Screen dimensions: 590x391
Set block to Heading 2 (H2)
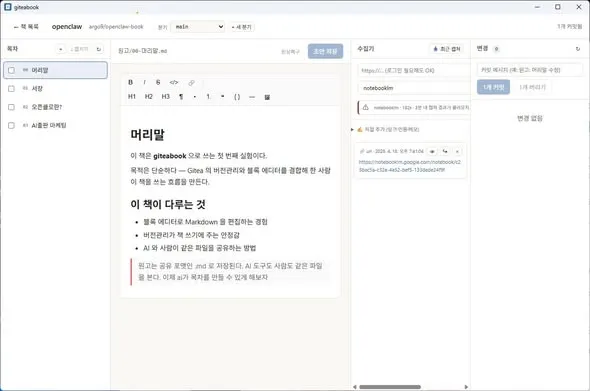point(149,97)
